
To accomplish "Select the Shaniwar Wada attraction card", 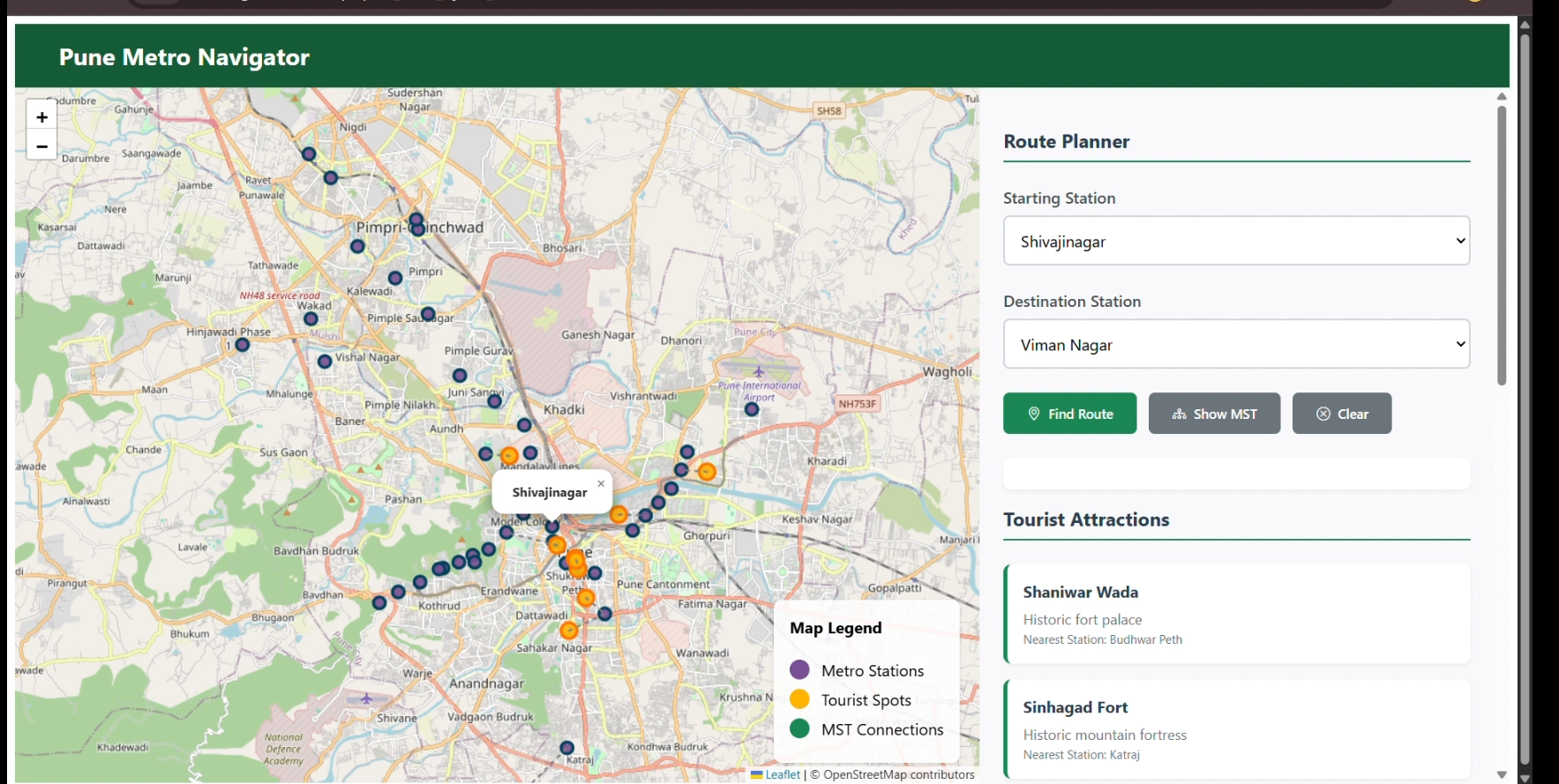I will point(1237,615).
